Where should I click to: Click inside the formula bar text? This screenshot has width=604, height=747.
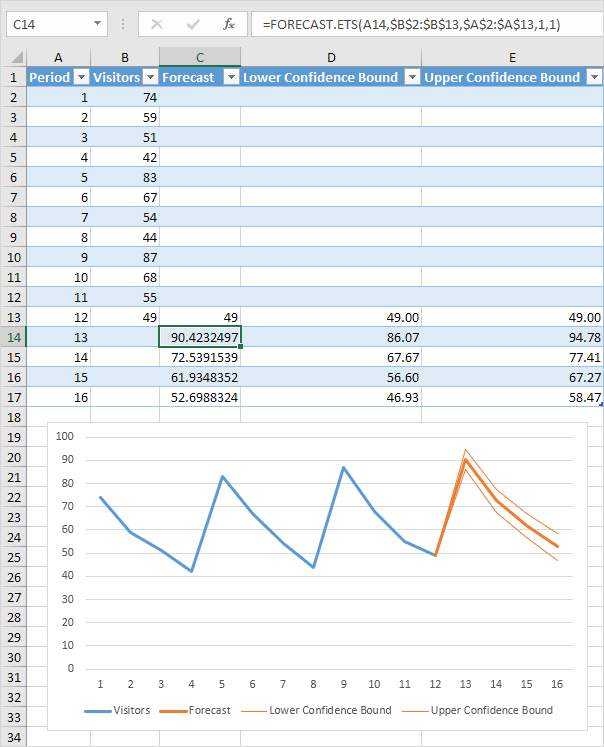point(420,22)
